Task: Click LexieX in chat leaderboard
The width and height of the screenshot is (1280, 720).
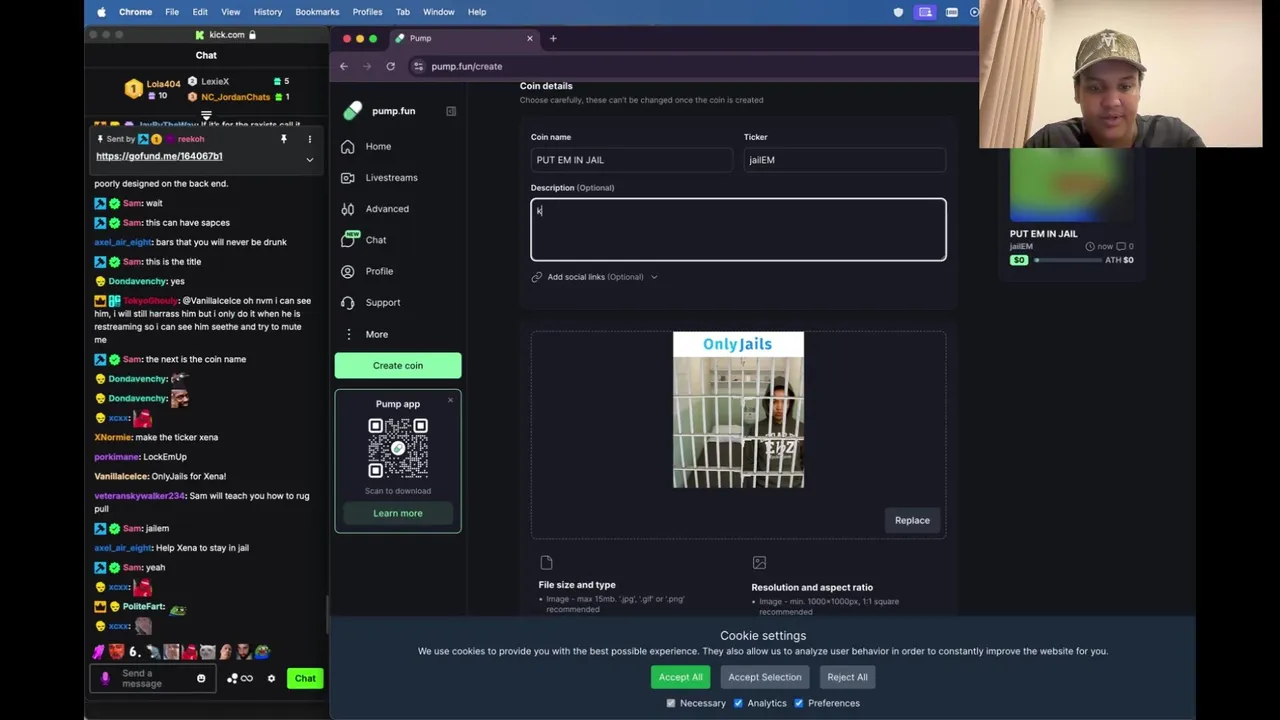Action: point(215,81)
